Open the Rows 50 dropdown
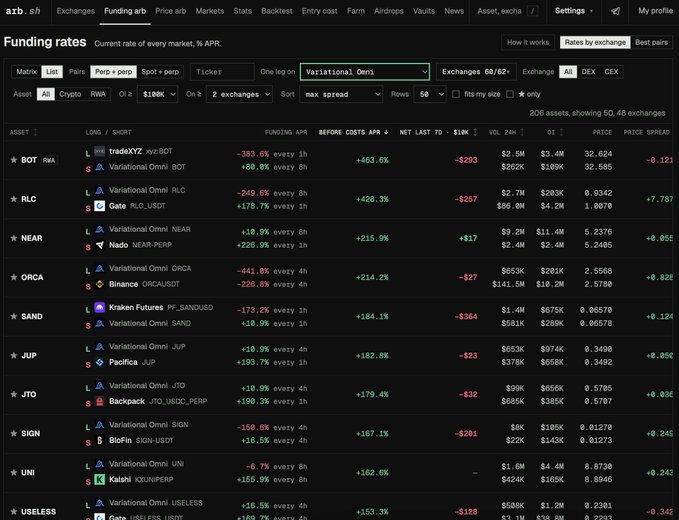The image size is (679, 520). pos(430,94)
